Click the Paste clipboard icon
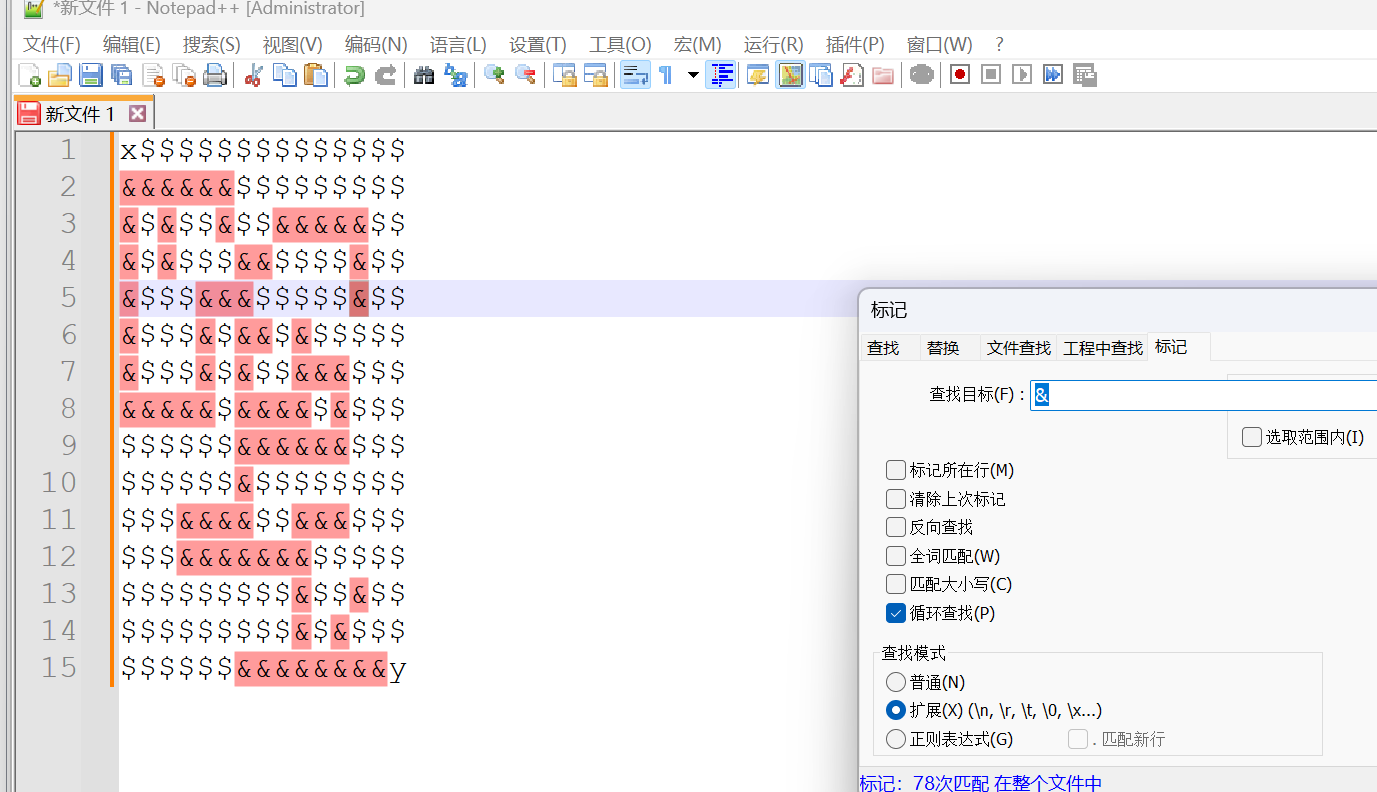 pos(315,75)
